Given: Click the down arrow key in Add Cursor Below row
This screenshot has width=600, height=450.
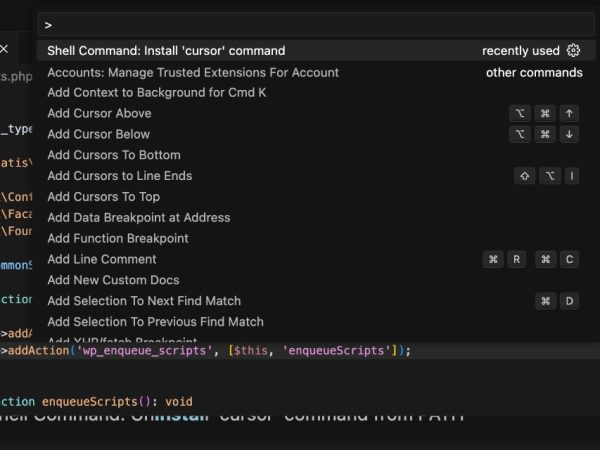Looking at the screenshot, I should pos(569,134).
